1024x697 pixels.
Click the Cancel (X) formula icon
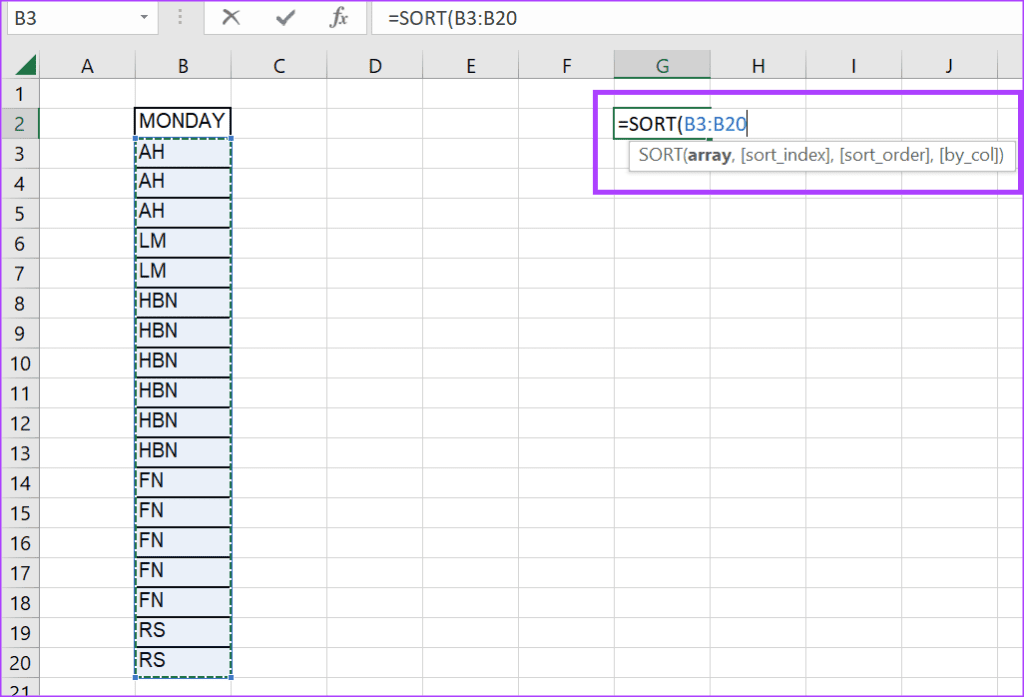tap(231, 18)
